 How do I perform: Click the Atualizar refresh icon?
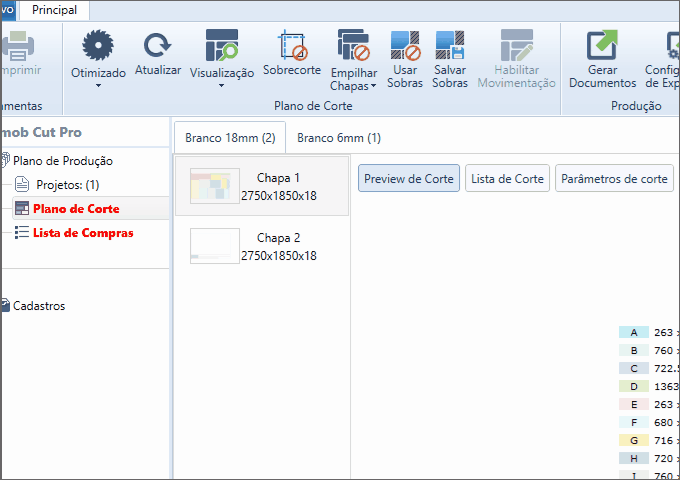point(157,45)
